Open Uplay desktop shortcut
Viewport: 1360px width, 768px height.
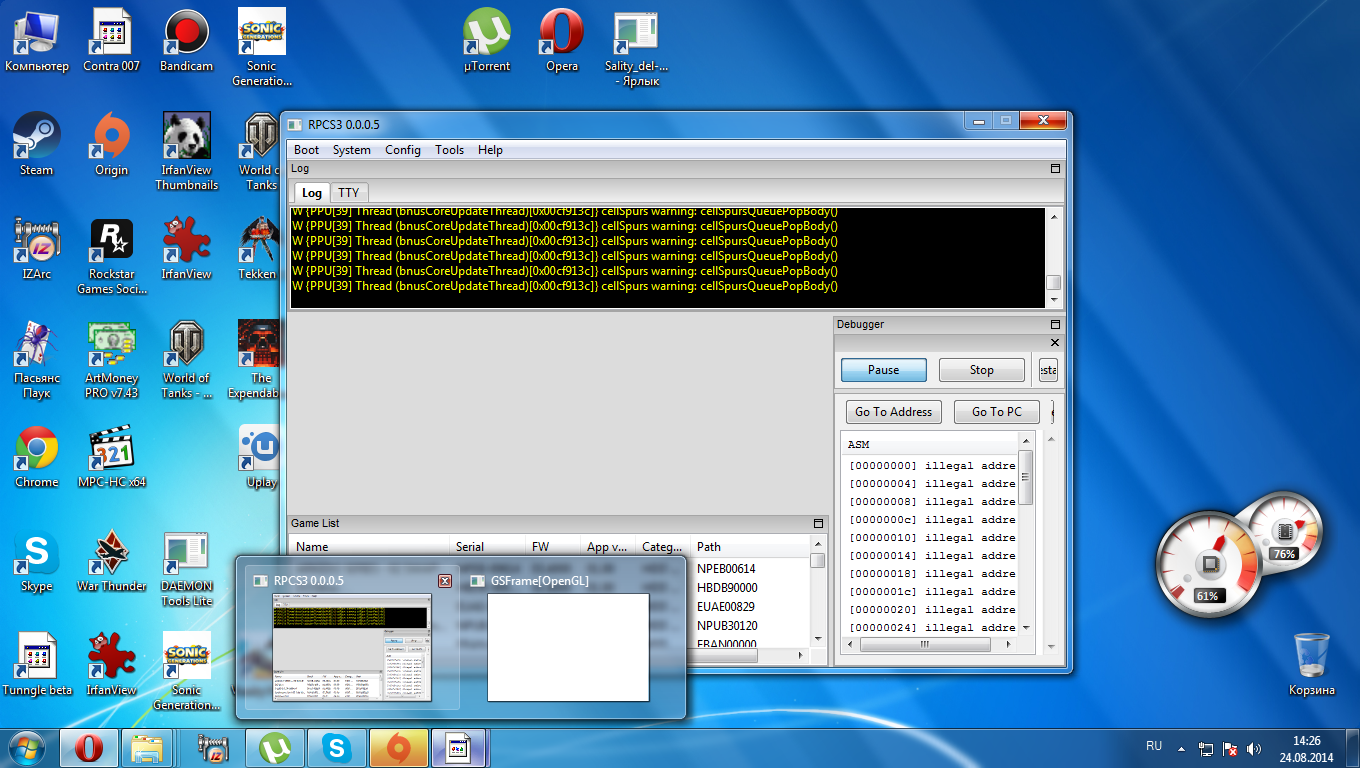tap(262, 456)
